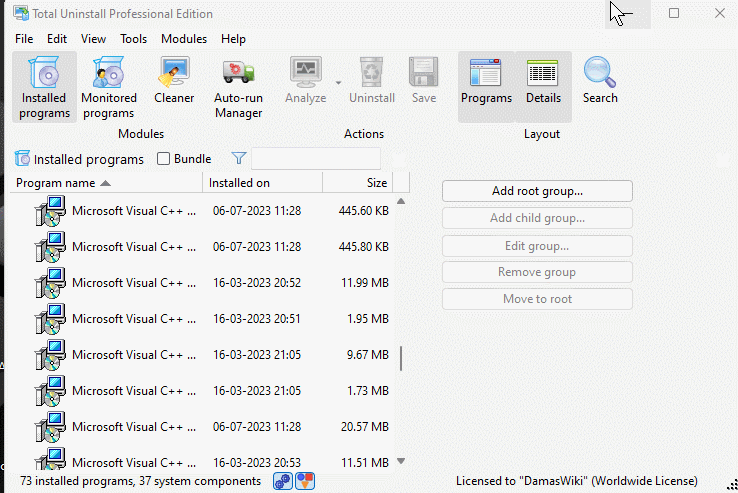Open the Edit menu
Viewport: 738px width, 493px height.
point(57,39)
